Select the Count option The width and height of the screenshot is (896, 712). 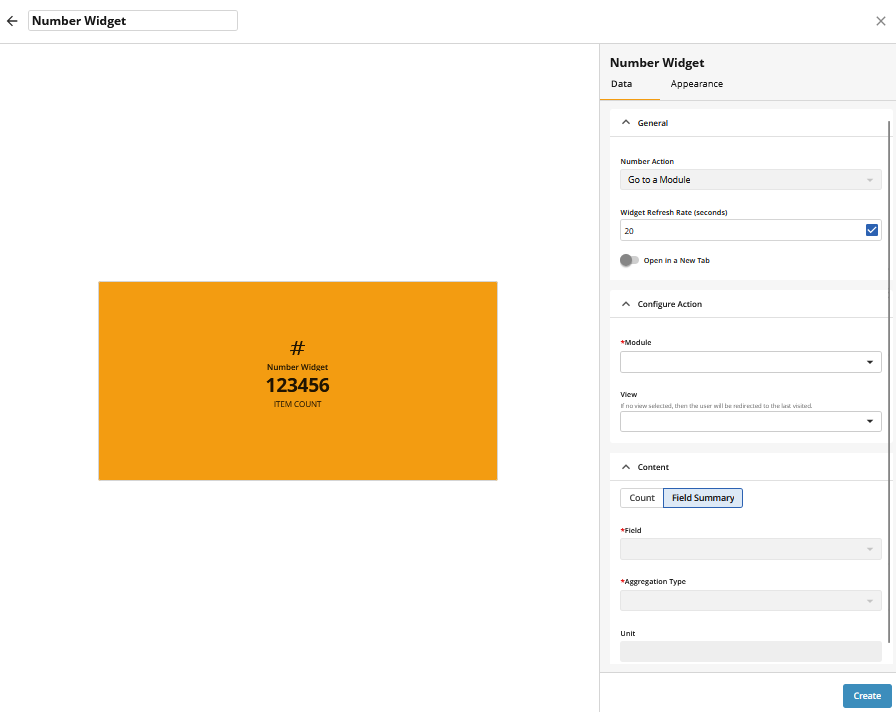(x=642, y=498)
